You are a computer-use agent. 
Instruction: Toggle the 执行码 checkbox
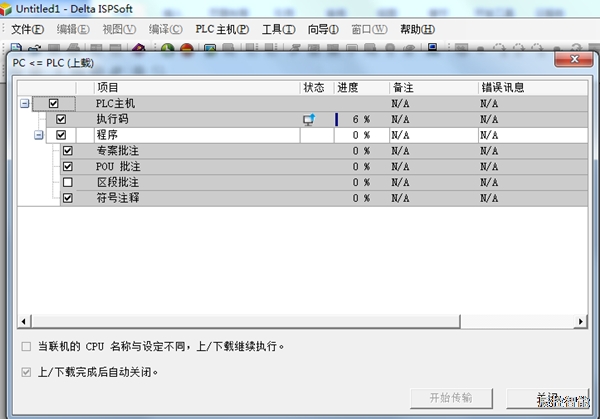tap(61, 119)
